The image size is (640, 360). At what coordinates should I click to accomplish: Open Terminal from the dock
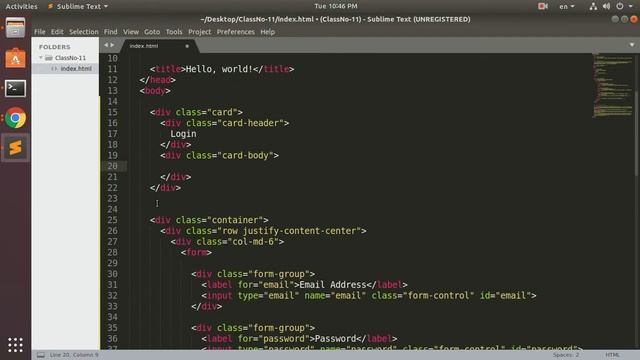tap(16, 88)
